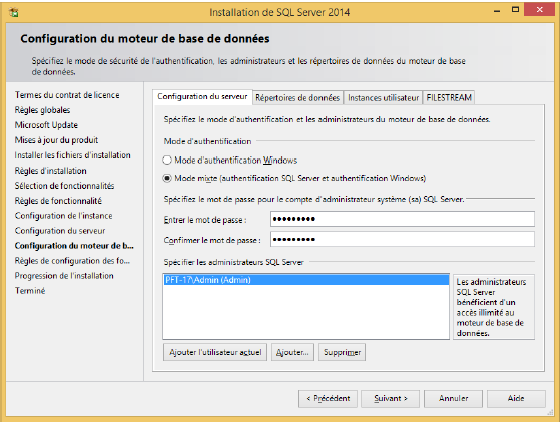Screen dimensions: 560x424
Task: Click the Confirmer le mot de passe field
Action: click(402, 239)
